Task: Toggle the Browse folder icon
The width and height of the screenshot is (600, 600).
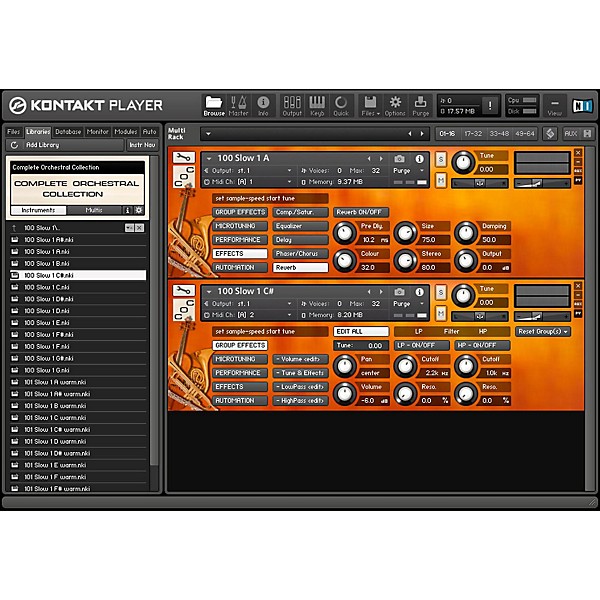Action: pos(214,105)
